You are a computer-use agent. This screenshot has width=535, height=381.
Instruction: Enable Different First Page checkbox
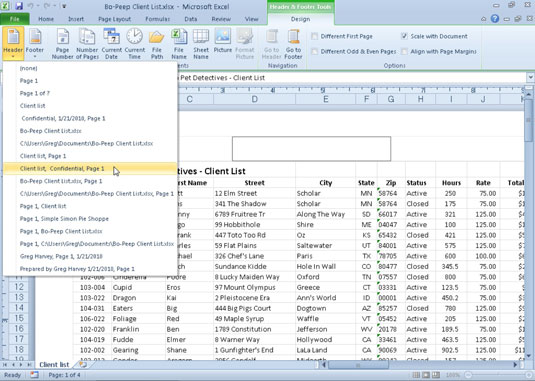315,36
